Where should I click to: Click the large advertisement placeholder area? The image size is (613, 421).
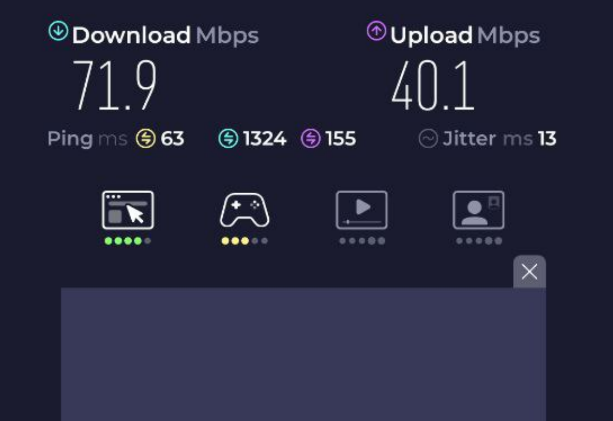click(303, 354)
